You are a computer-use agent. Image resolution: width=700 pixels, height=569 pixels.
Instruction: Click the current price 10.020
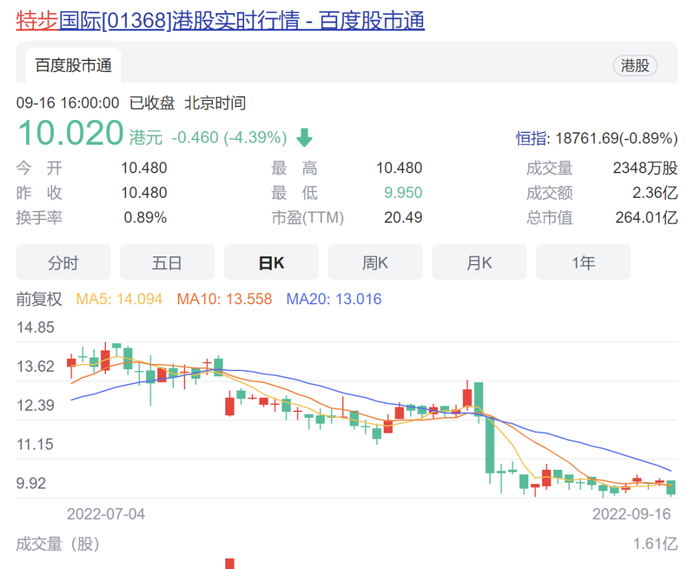tap(71, 133)
